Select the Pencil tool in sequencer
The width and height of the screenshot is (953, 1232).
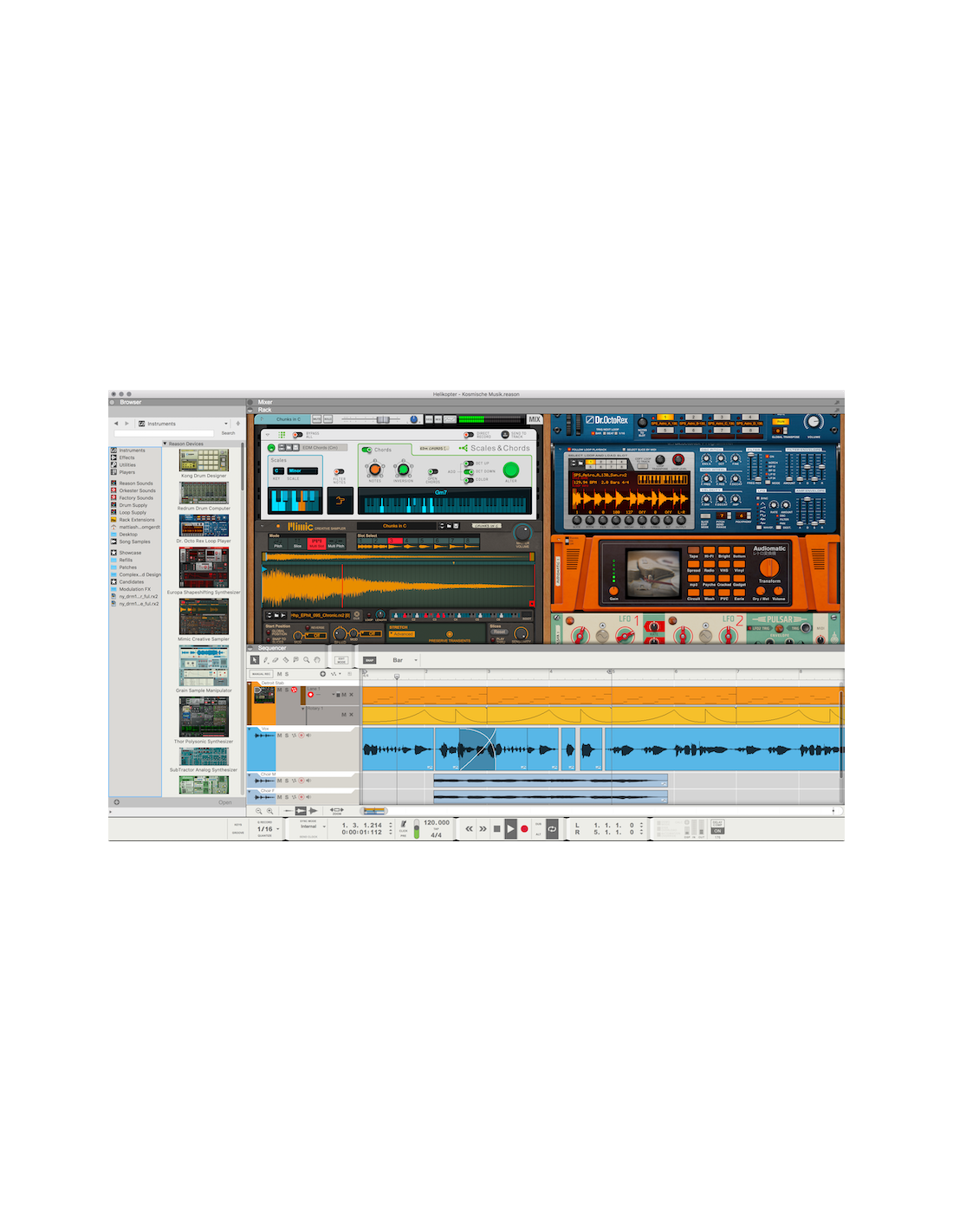pyautogui.click(x=265, y=660)
